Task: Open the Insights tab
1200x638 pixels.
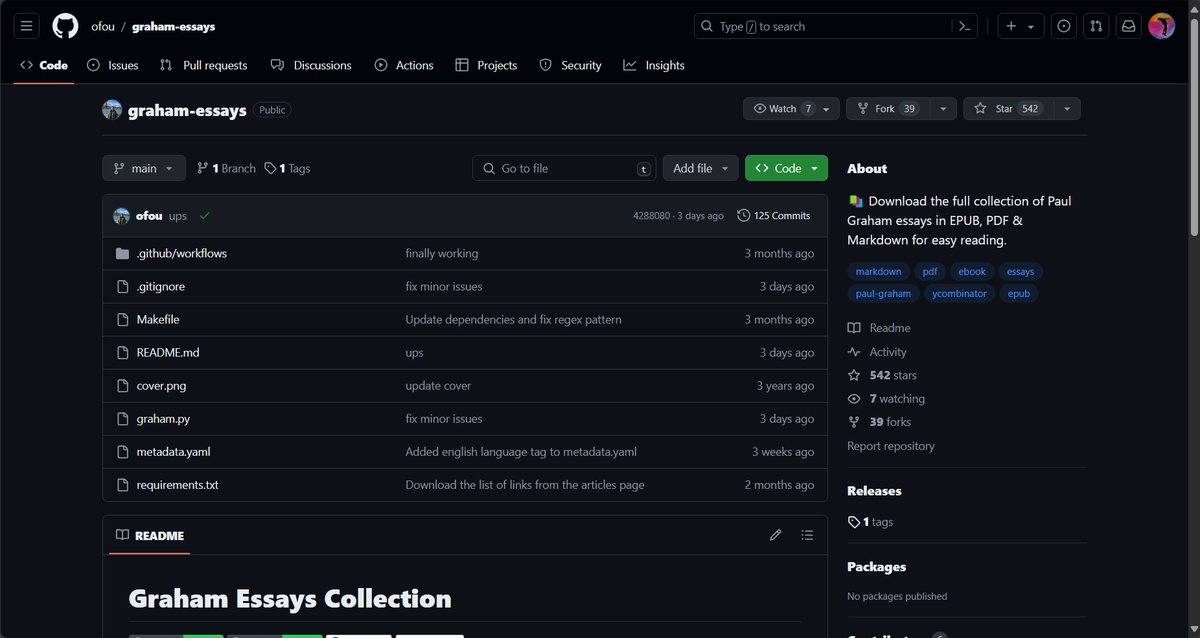Action: tap(654, 65)
